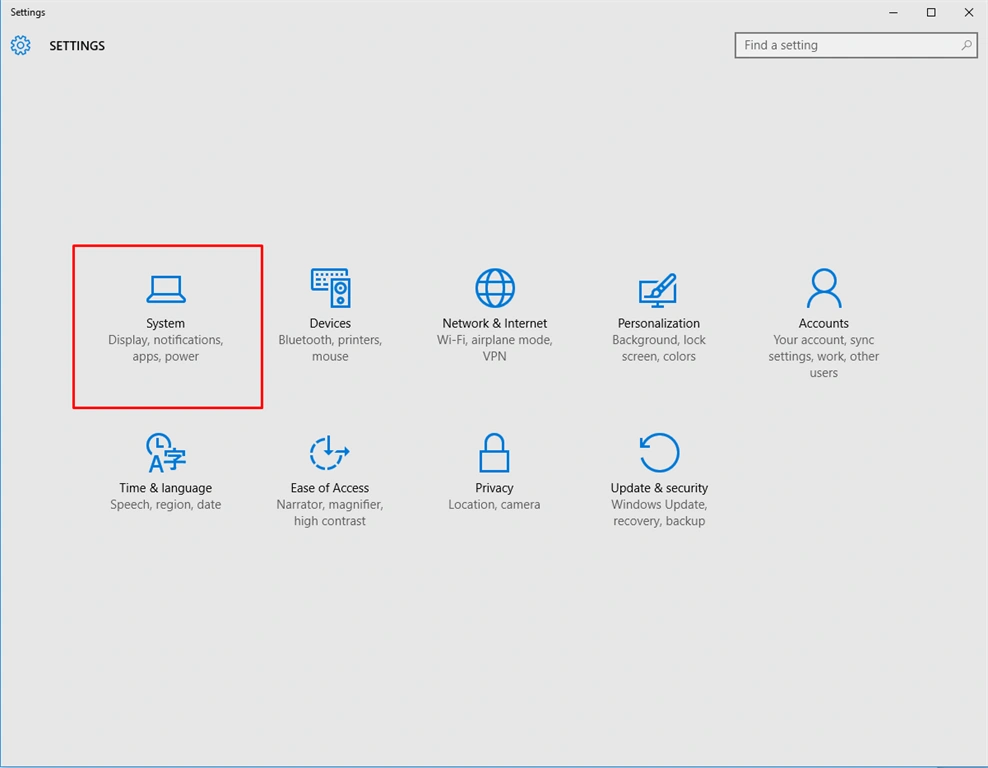Click 'Wi-Fi, airplane mode, VPN' description
The height and width of the screenshot is (768, 988).
click(x=495, y=348)
